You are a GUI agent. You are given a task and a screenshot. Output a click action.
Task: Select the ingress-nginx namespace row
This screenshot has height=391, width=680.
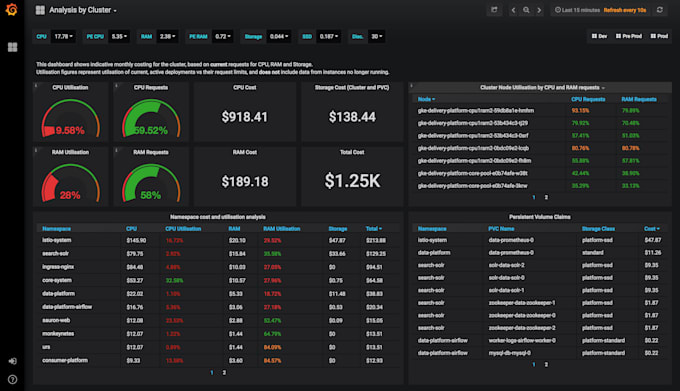[x=218, y=267]
